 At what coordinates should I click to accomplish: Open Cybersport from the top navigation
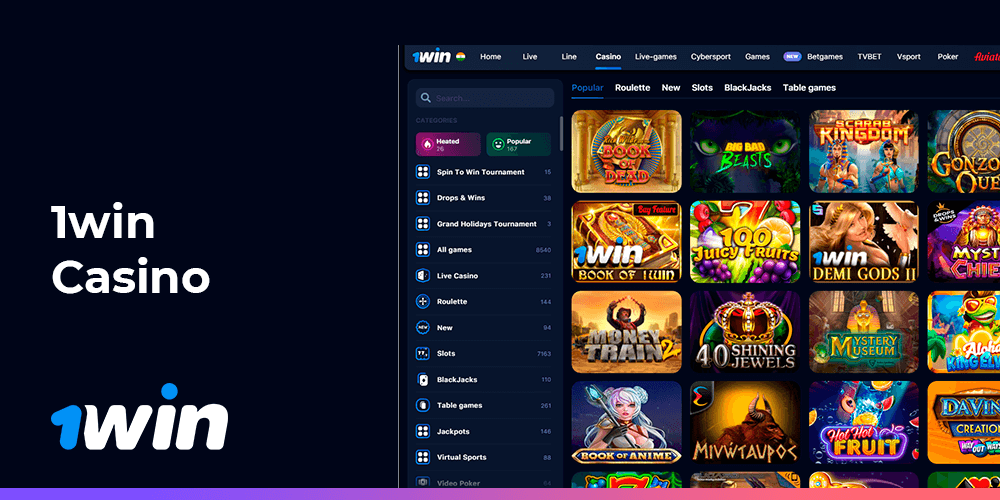click(710, 57)
